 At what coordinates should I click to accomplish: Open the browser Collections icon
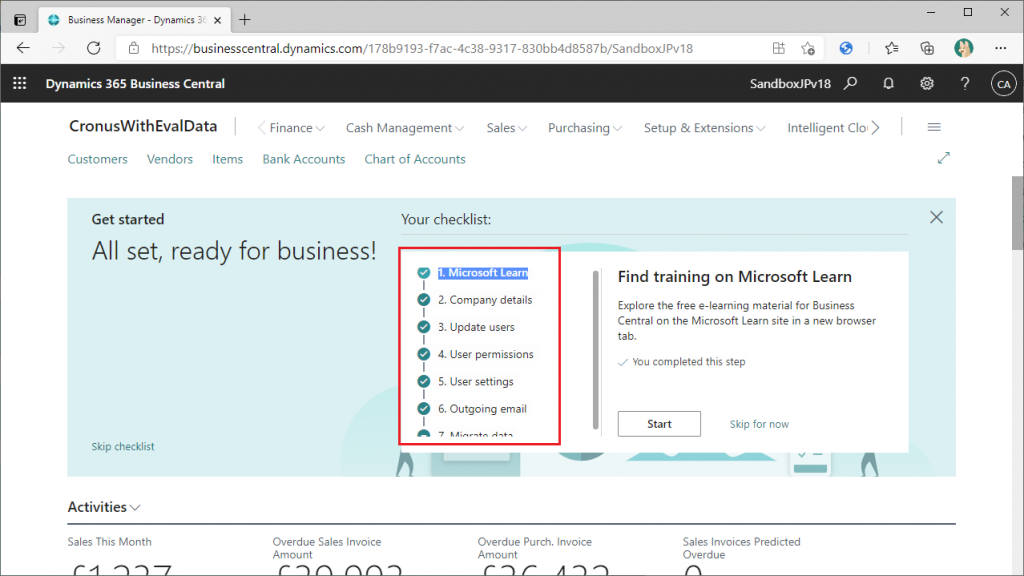click(927, 48)
